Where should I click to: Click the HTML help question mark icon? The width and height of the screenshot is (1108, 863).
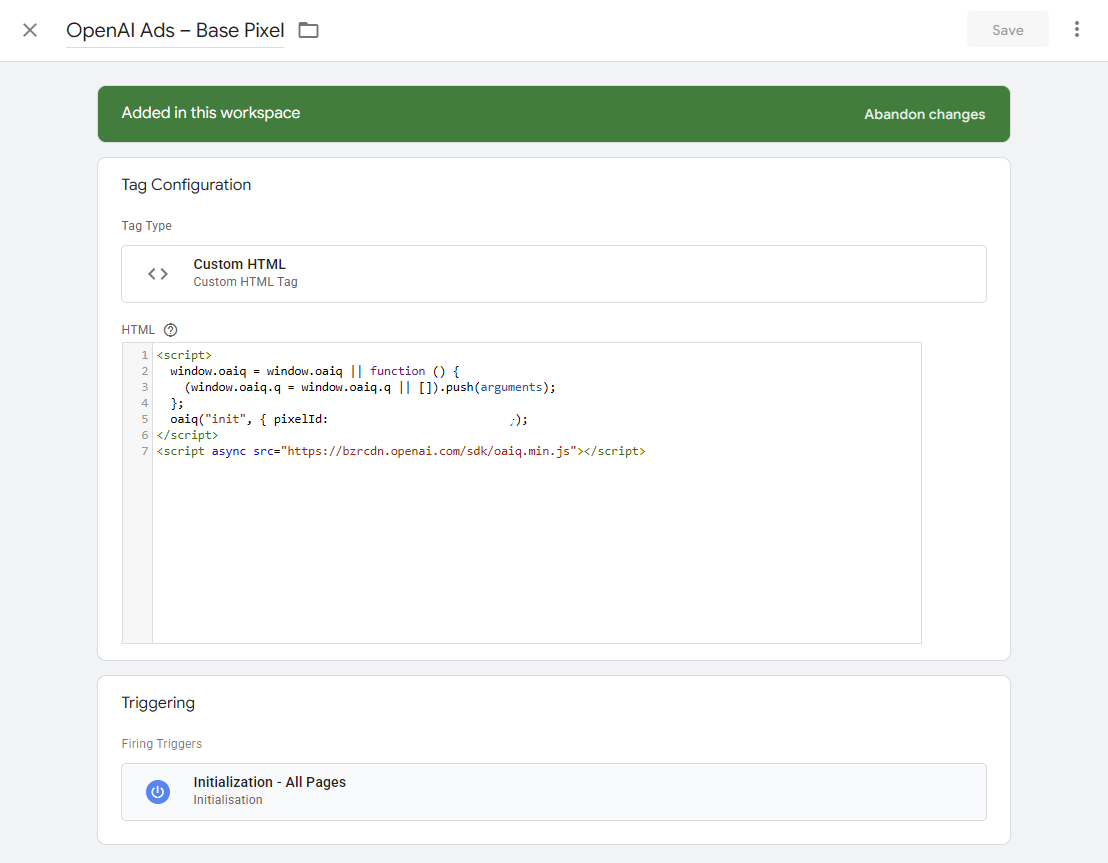pos(170,330)
